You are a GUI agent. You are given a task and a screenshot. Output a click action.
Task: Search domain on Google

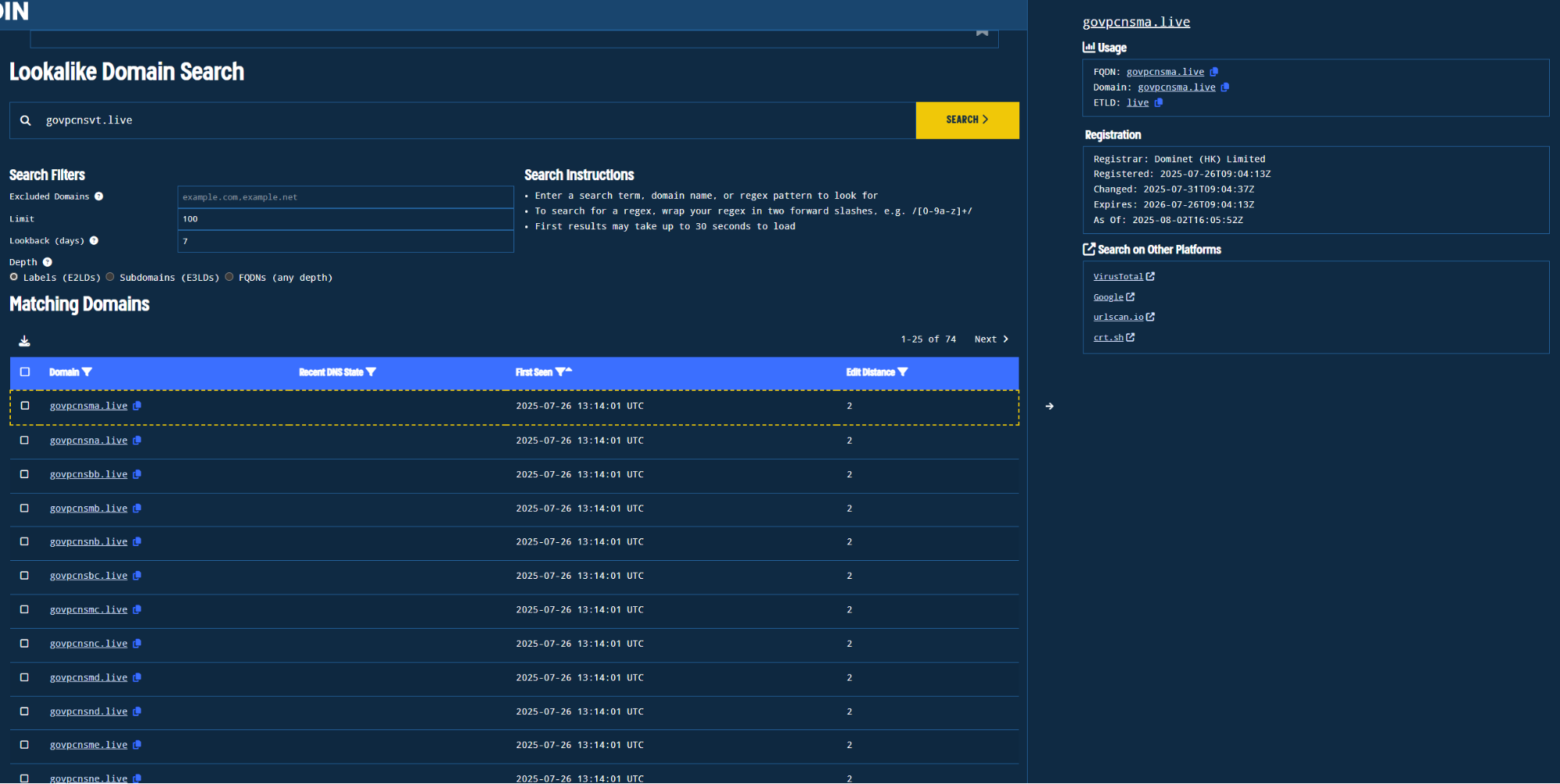pos(1114,297)
